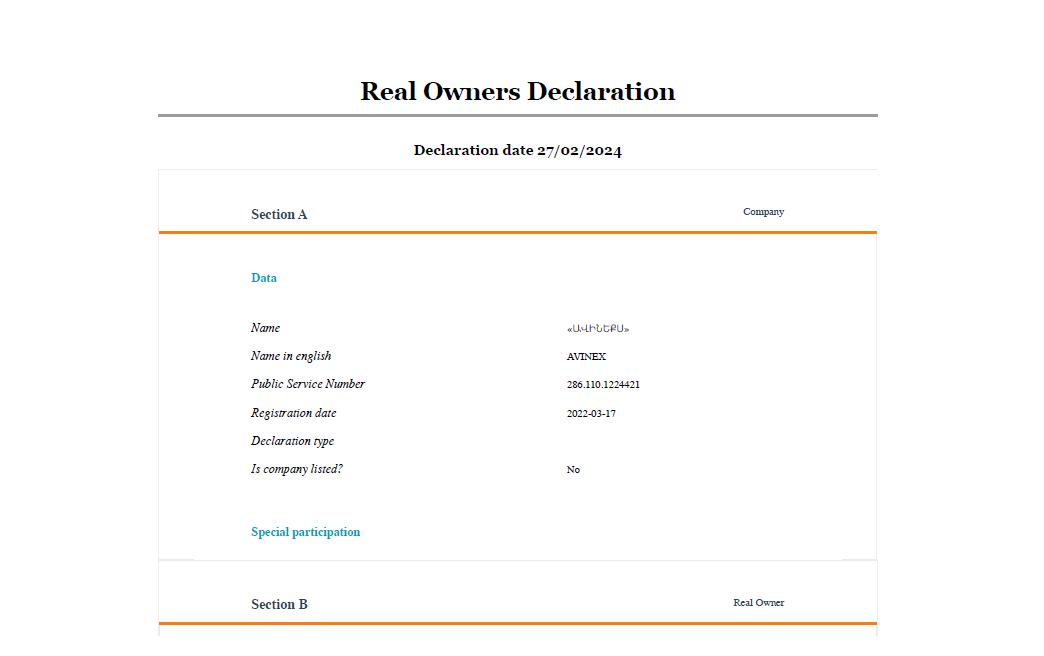Click the Public Service Number label

(x=308, y=384)
